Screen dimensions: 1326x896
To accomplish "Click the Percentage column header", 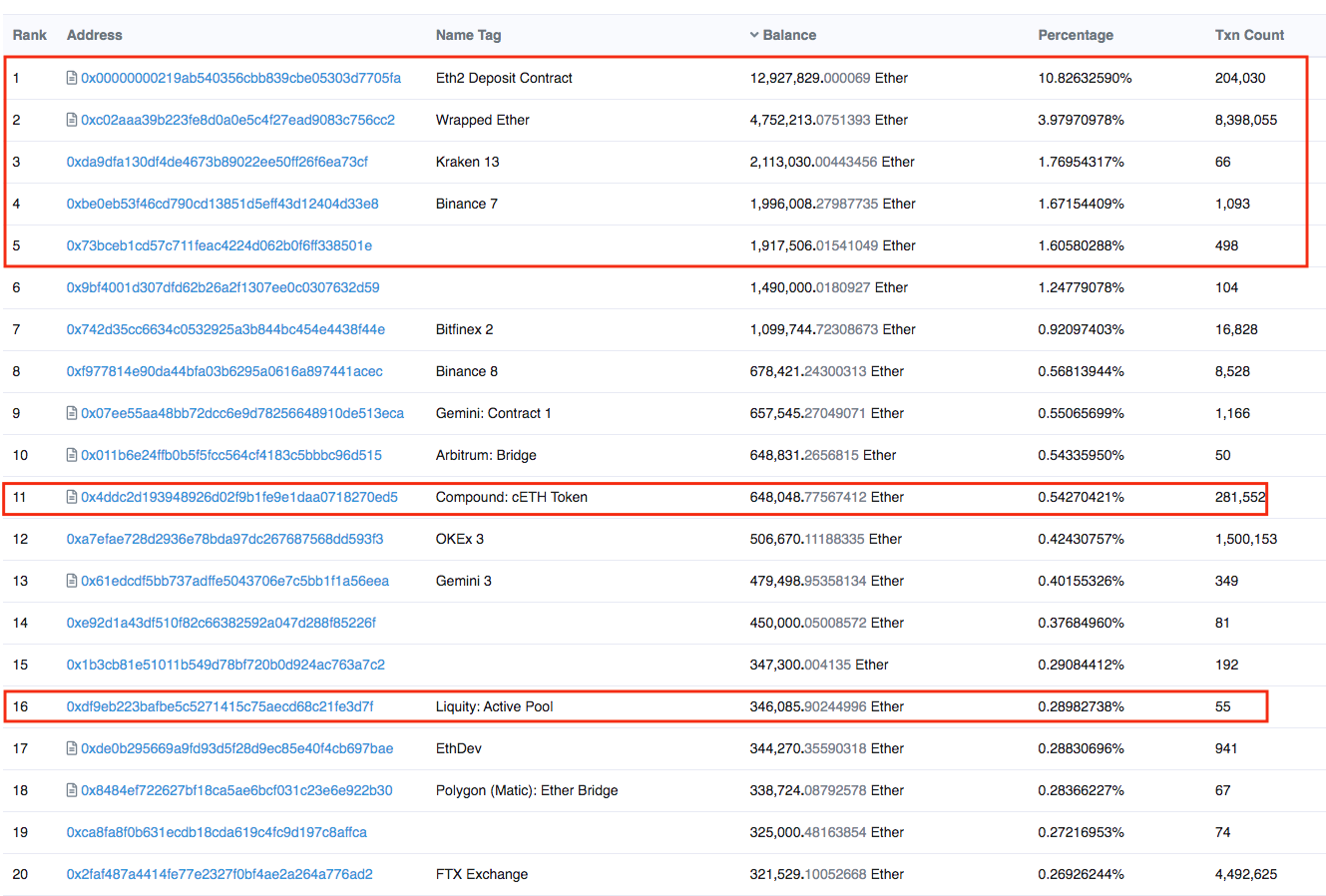I will click(x=1076, y=35).
